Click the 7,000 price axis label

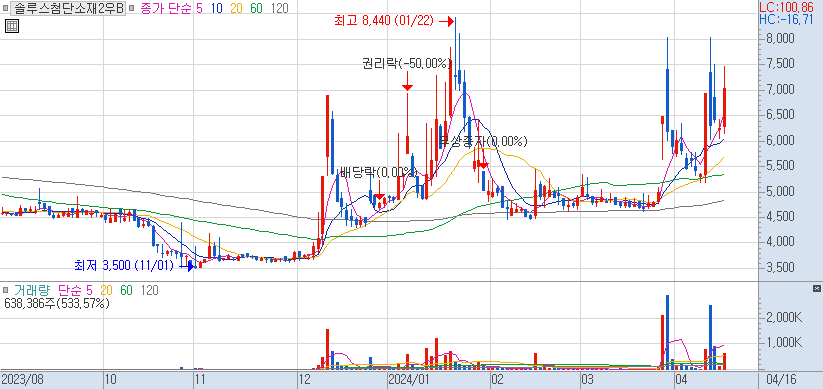click(779, 90)
